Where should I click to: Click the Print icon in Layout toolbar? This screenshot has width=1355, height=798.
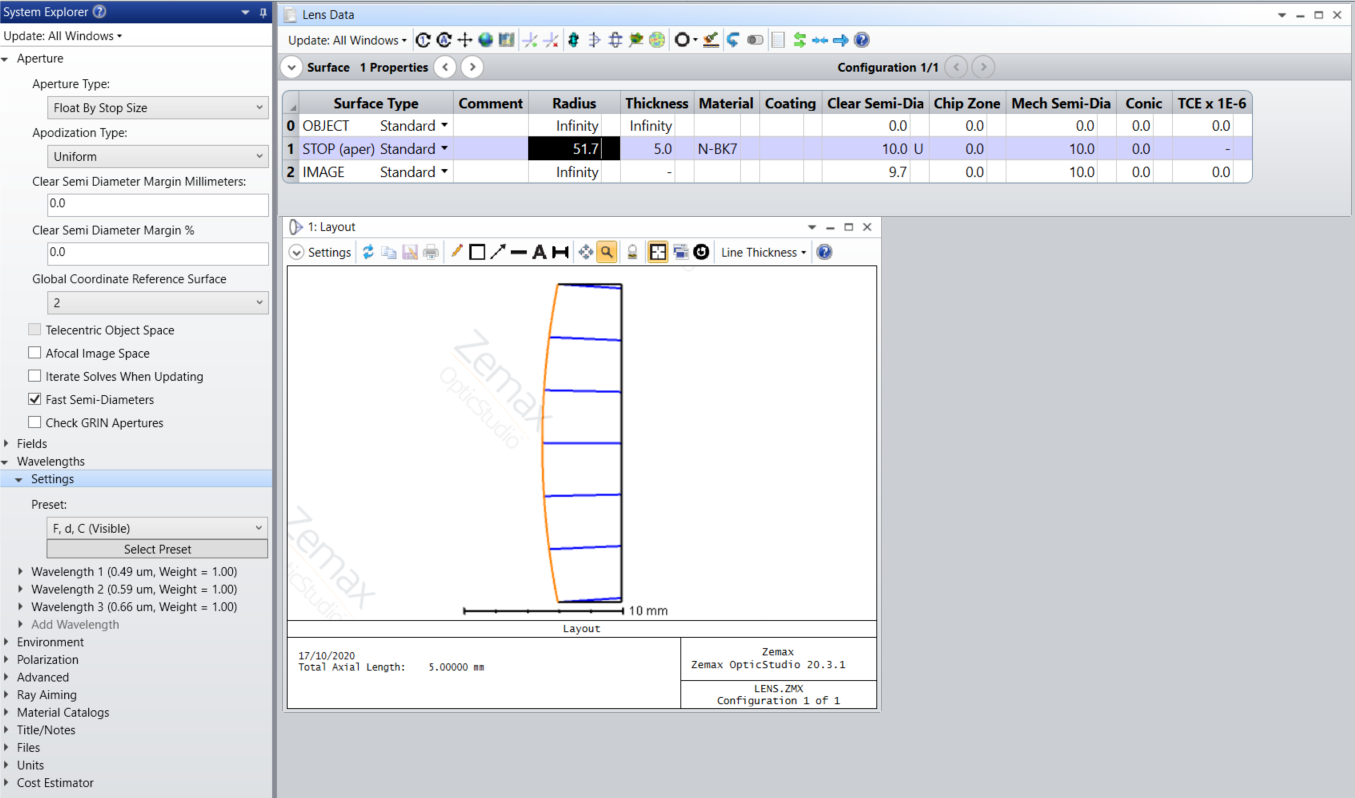tap(431, 252)
